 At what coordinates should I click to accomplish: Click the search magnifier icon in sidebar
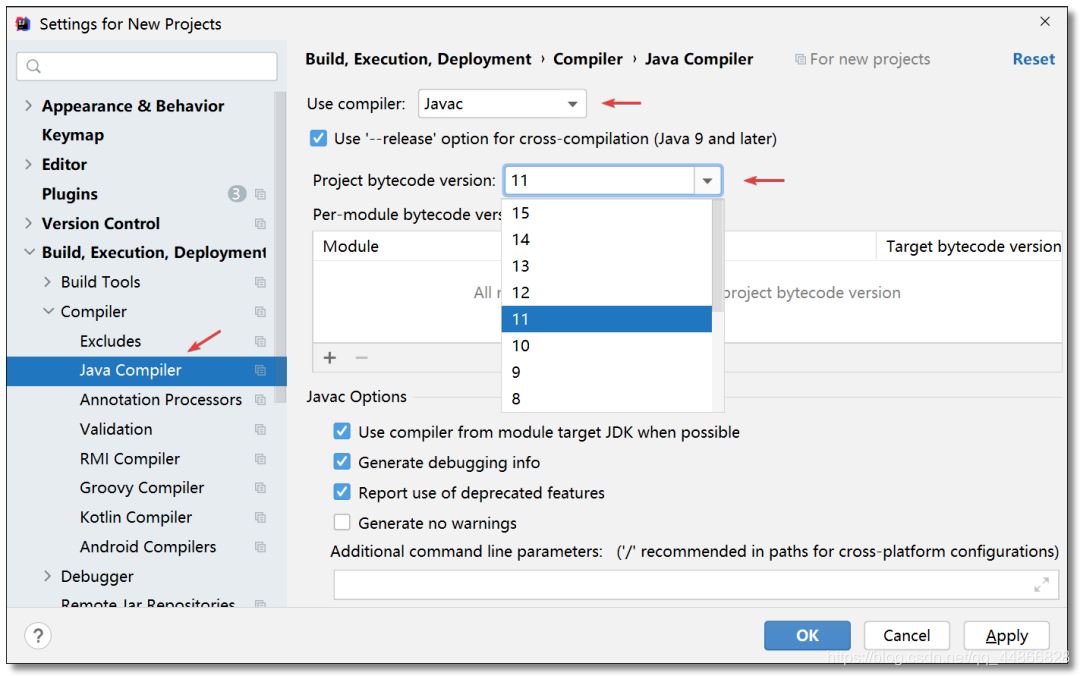pos(34,67)
